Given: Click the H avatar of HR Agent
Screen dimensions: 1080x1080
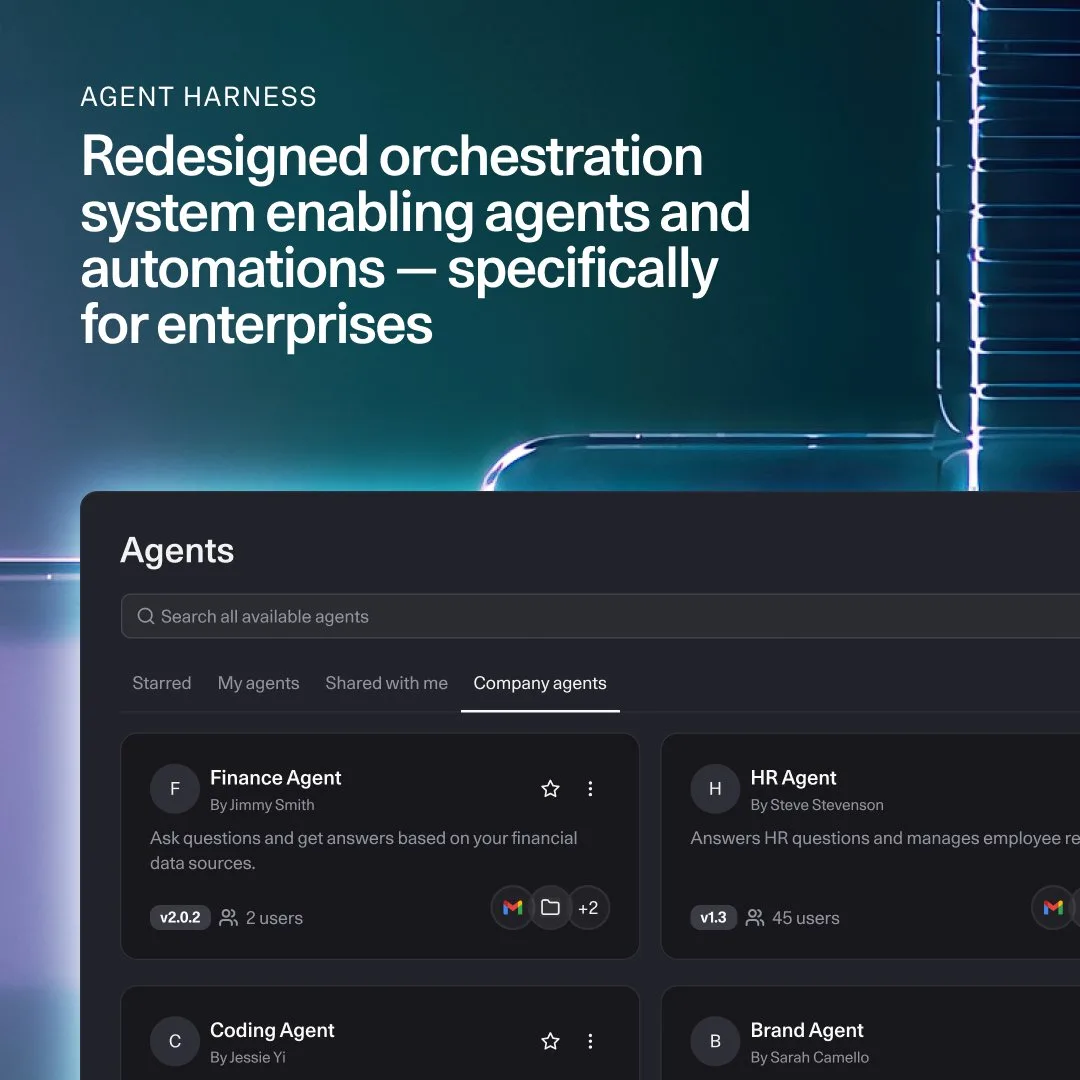Looking at the screenshot, I should (715, 789).
